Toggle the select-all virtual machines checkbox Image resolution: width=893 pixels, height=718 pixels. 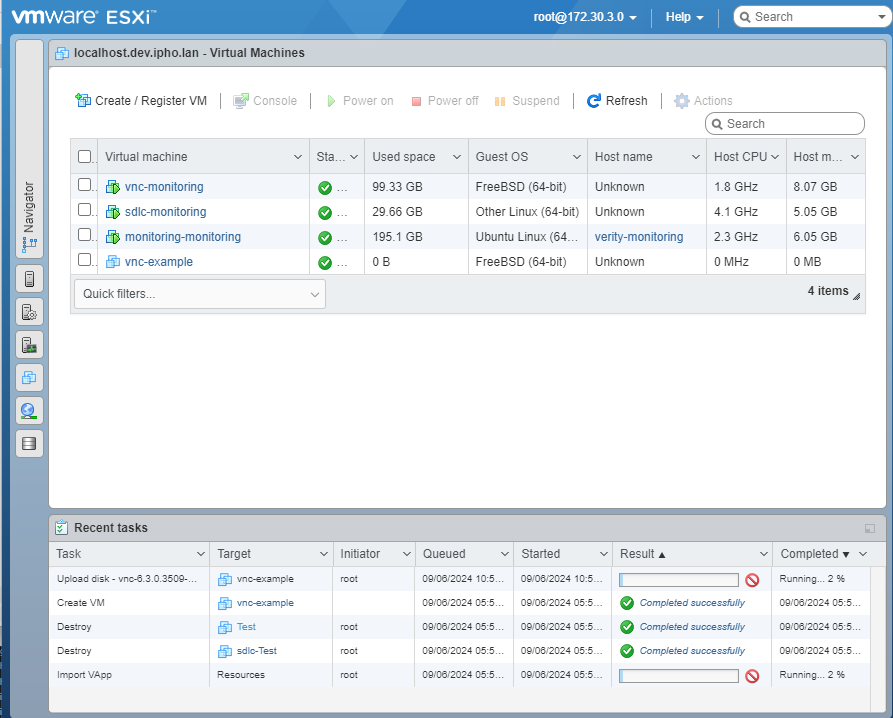point(85,157)
